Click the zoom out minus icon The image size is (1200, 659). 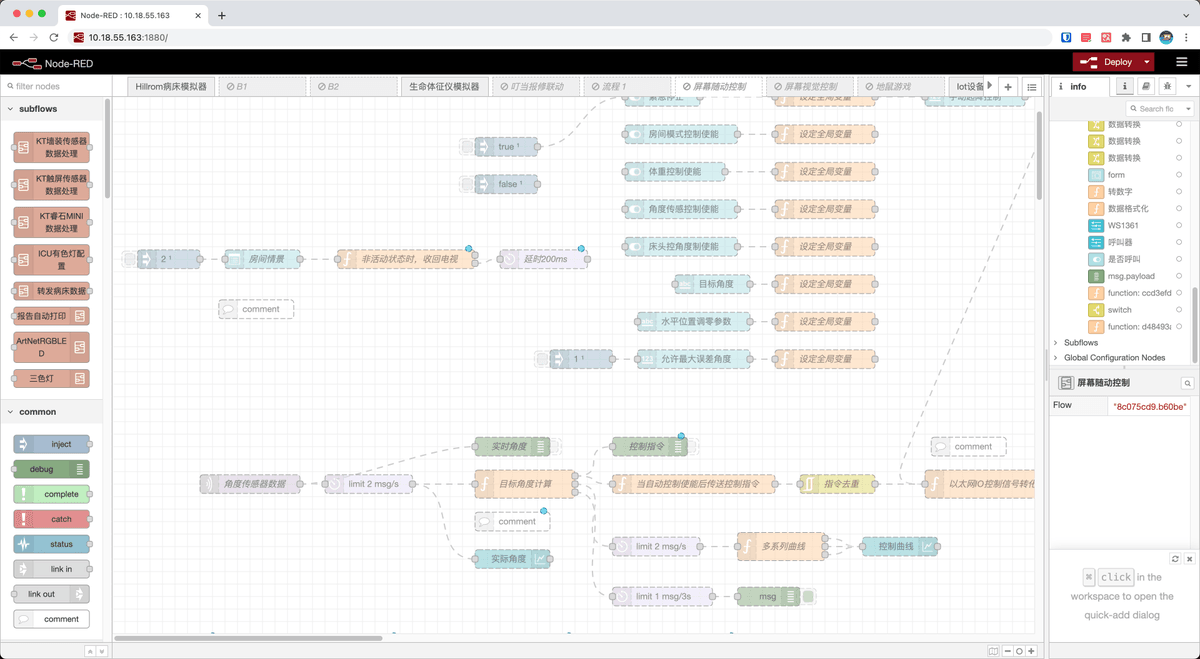click(1007, 651)
